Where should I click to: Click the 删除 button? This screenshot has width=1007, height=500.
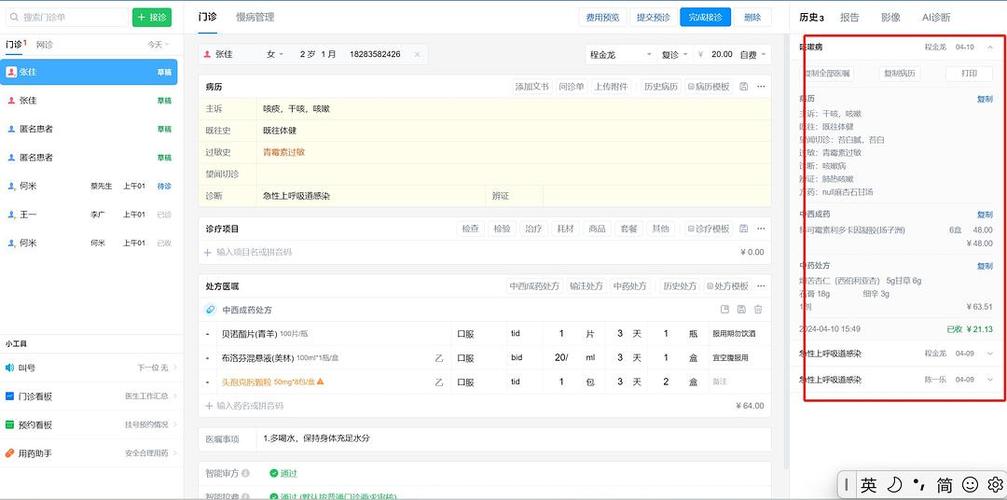753,17
